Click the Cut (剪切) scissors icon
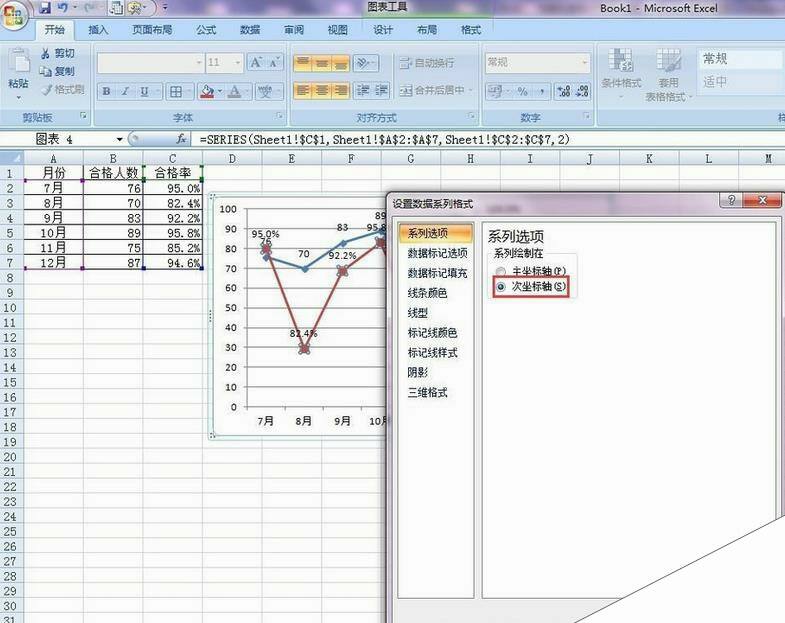 click(45, 53)
